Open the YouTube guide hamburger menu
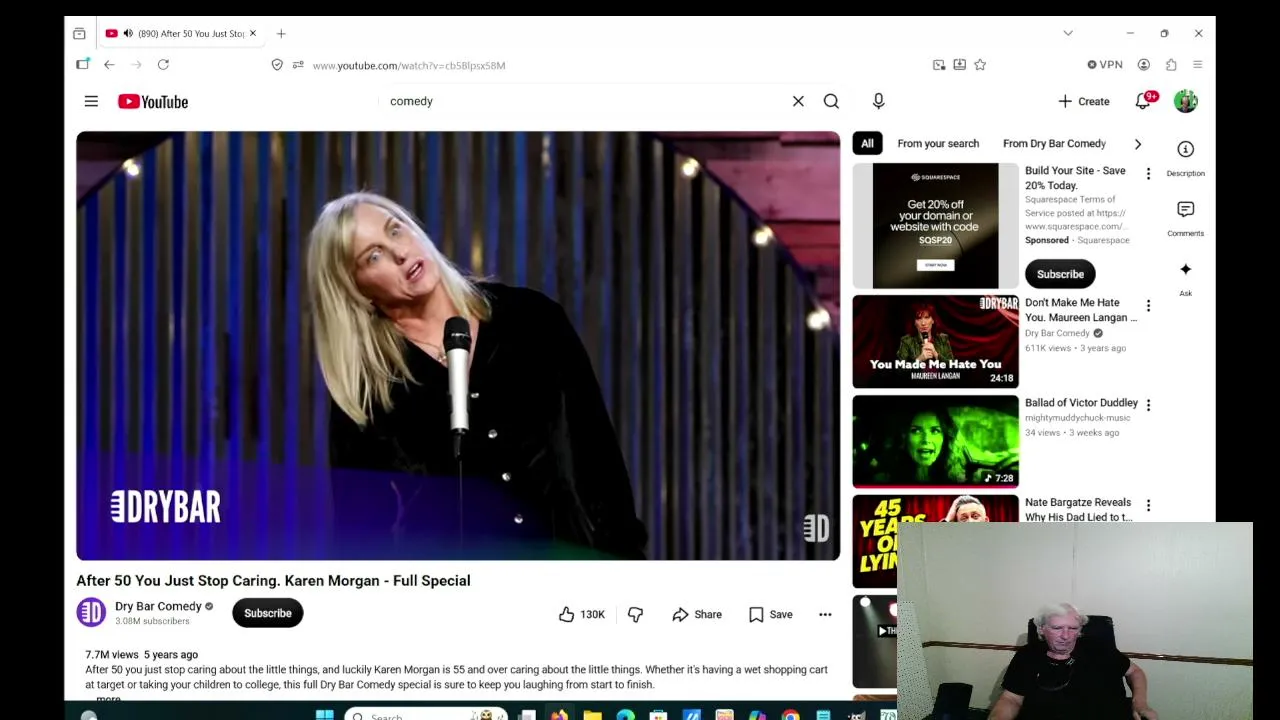 pos(91,101)
